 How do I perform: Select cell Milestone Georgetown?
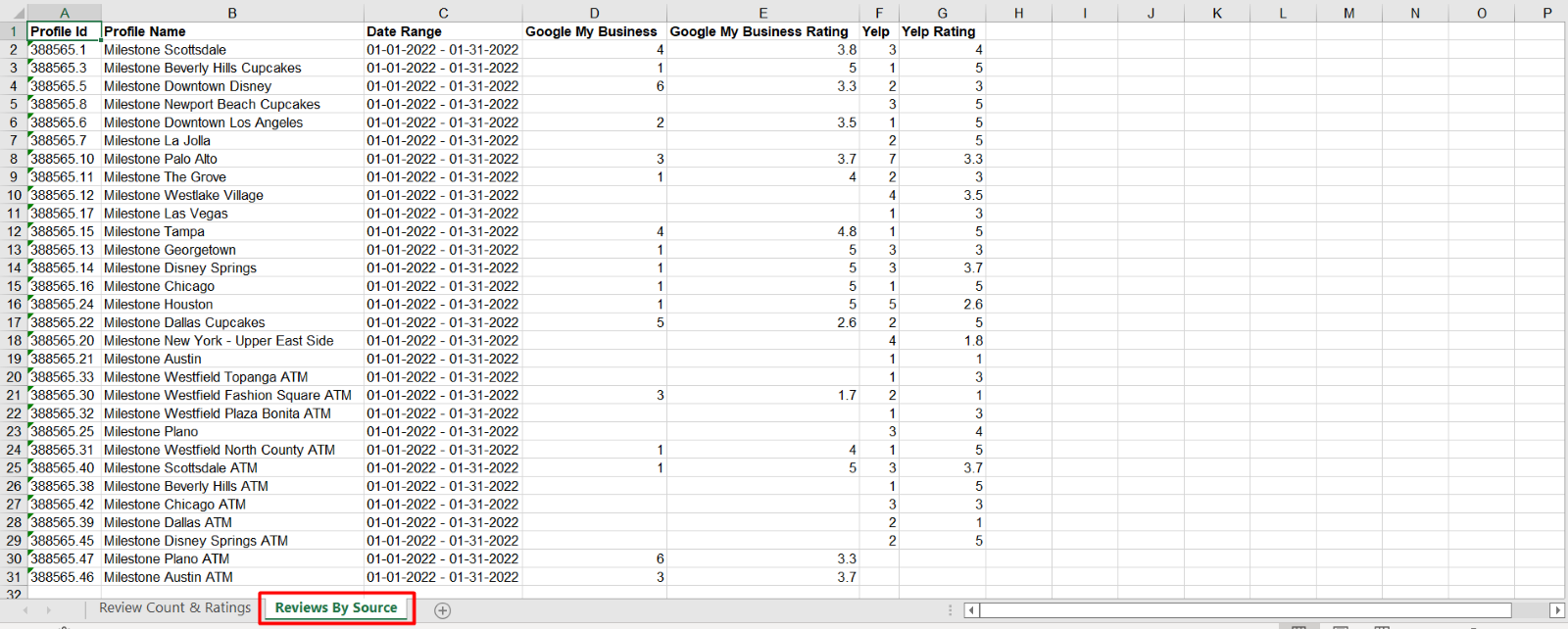point(232,250)
